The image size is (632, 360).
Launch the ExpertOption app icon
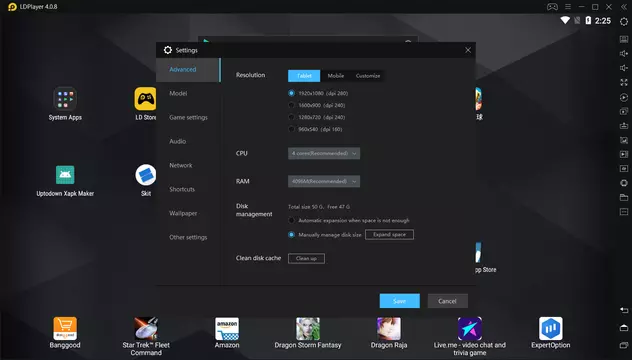pos(551,329)
